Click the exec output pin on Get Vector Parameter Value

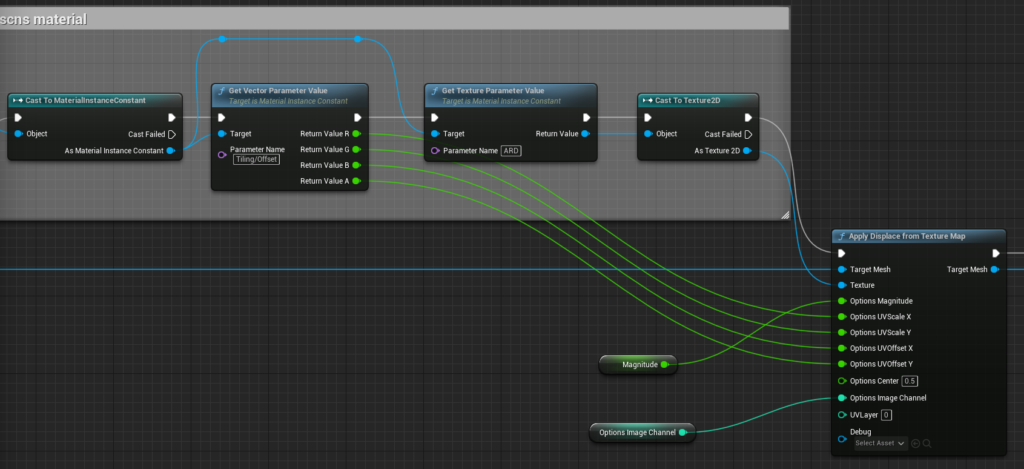pyautogui.click(x=357, y=118)
